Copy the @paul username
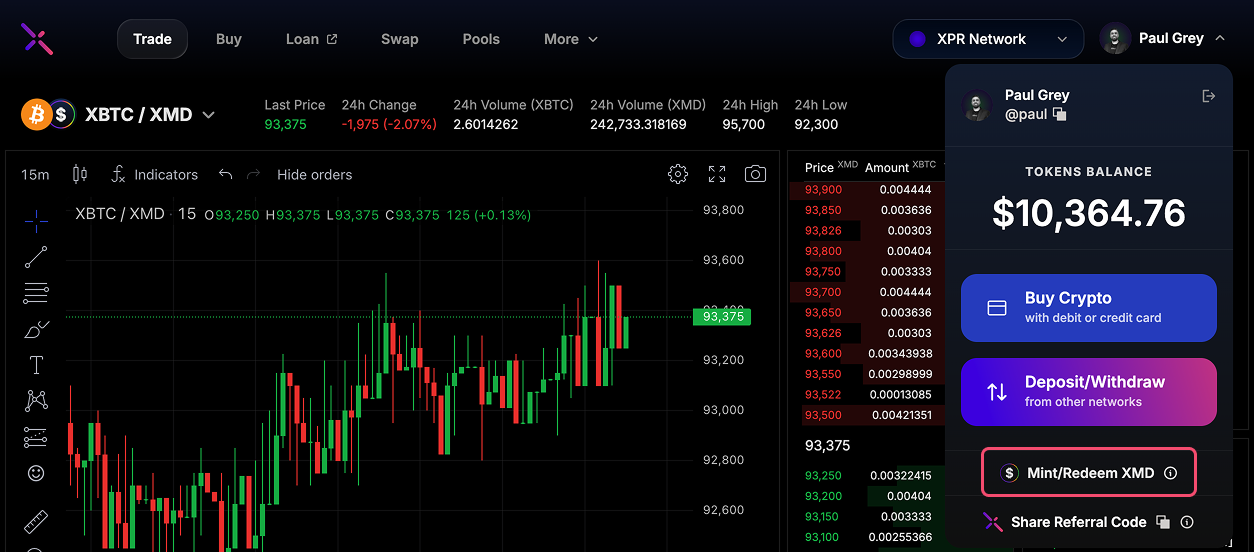 point(1060,115)
